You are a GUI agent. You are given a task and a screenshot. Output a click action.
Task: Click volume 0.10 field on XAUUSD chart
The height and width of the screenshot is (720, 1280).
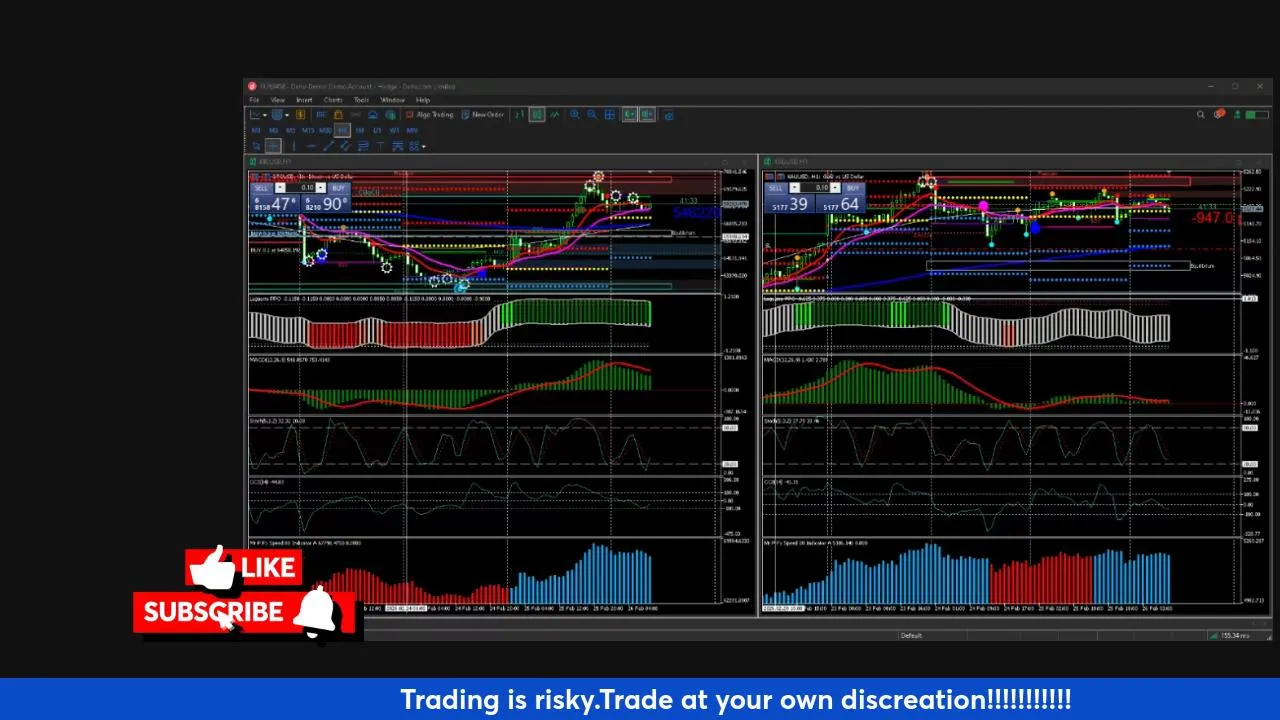click(816, 188)
